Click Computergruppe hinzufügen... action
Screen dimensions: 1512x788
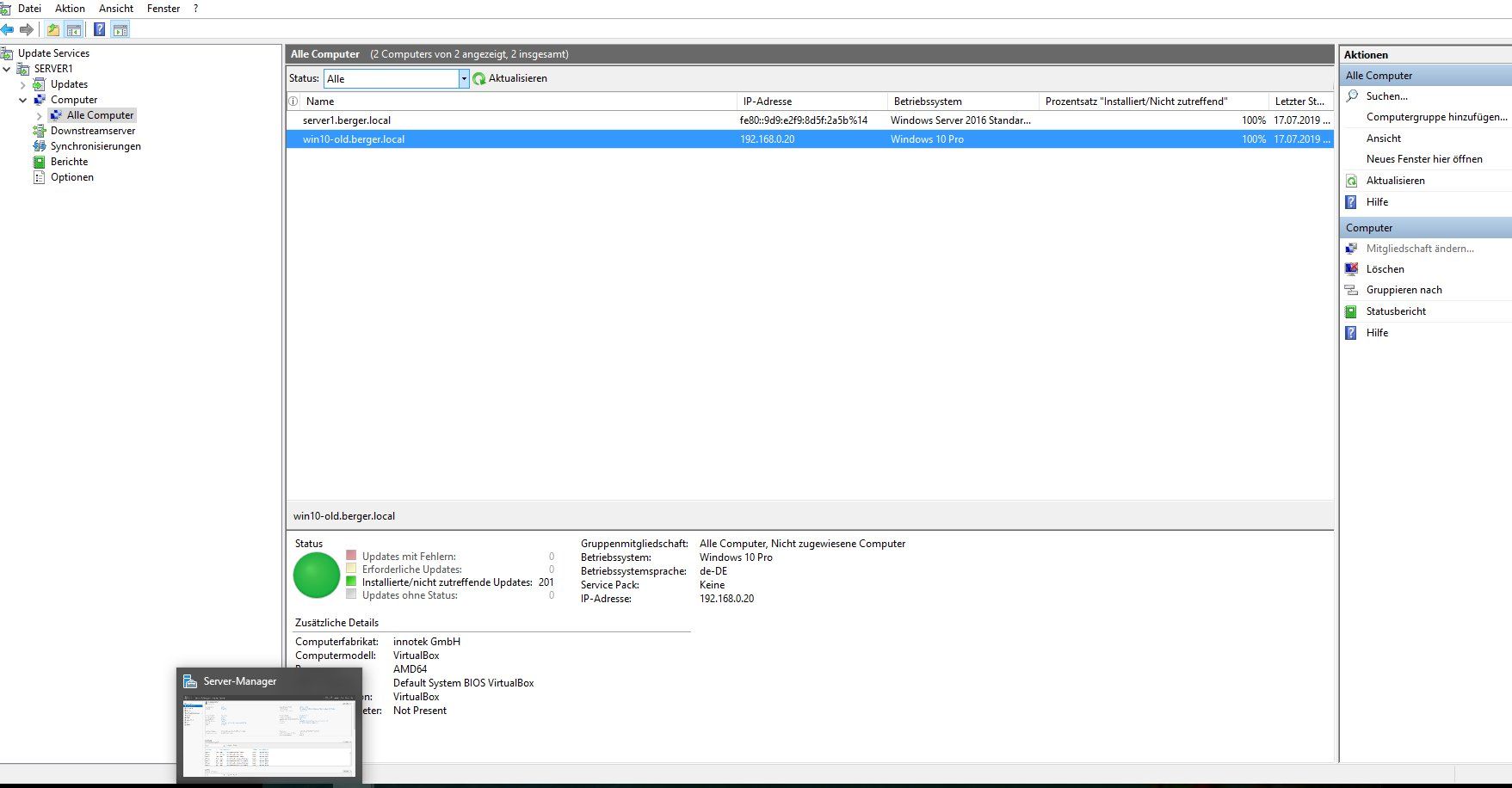click(1436, 117)
